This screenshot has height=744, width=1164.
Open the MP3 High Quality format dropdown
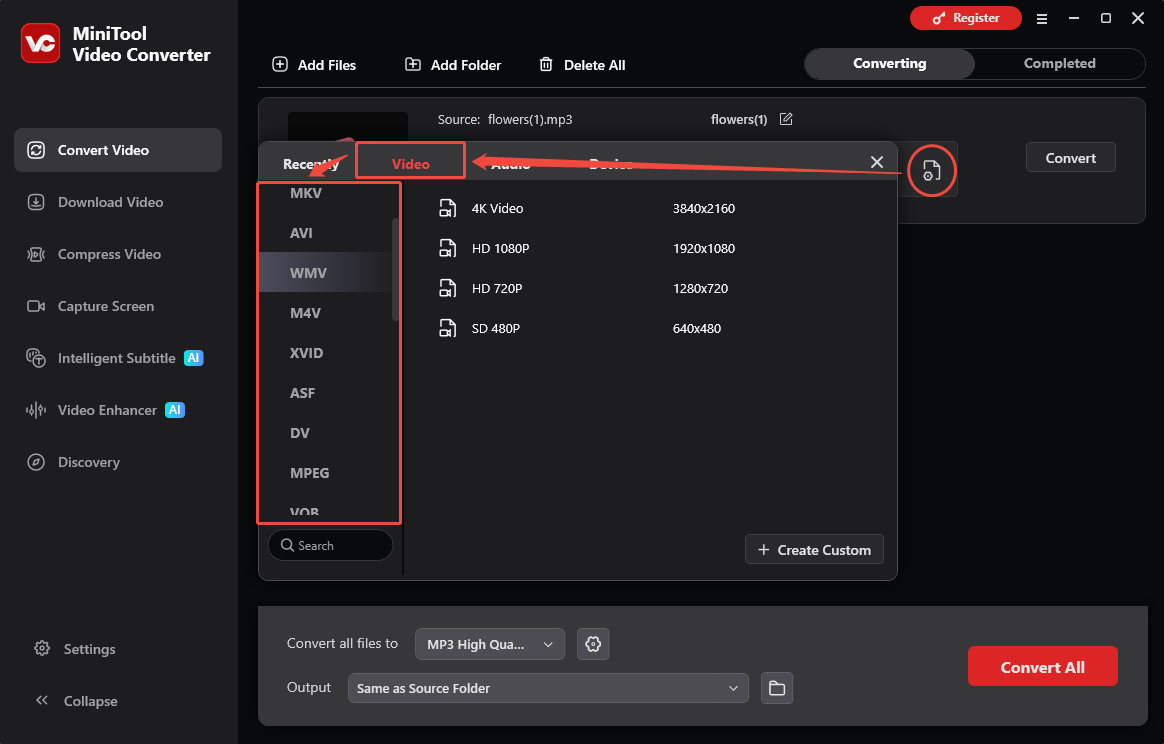[490, 645]
